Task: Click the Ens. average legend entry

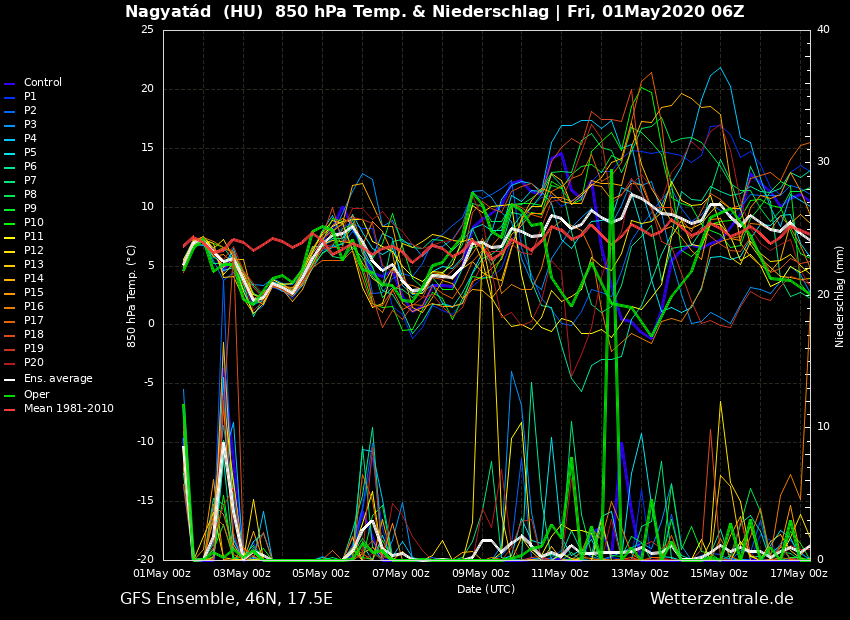Action: pos(57,379)
